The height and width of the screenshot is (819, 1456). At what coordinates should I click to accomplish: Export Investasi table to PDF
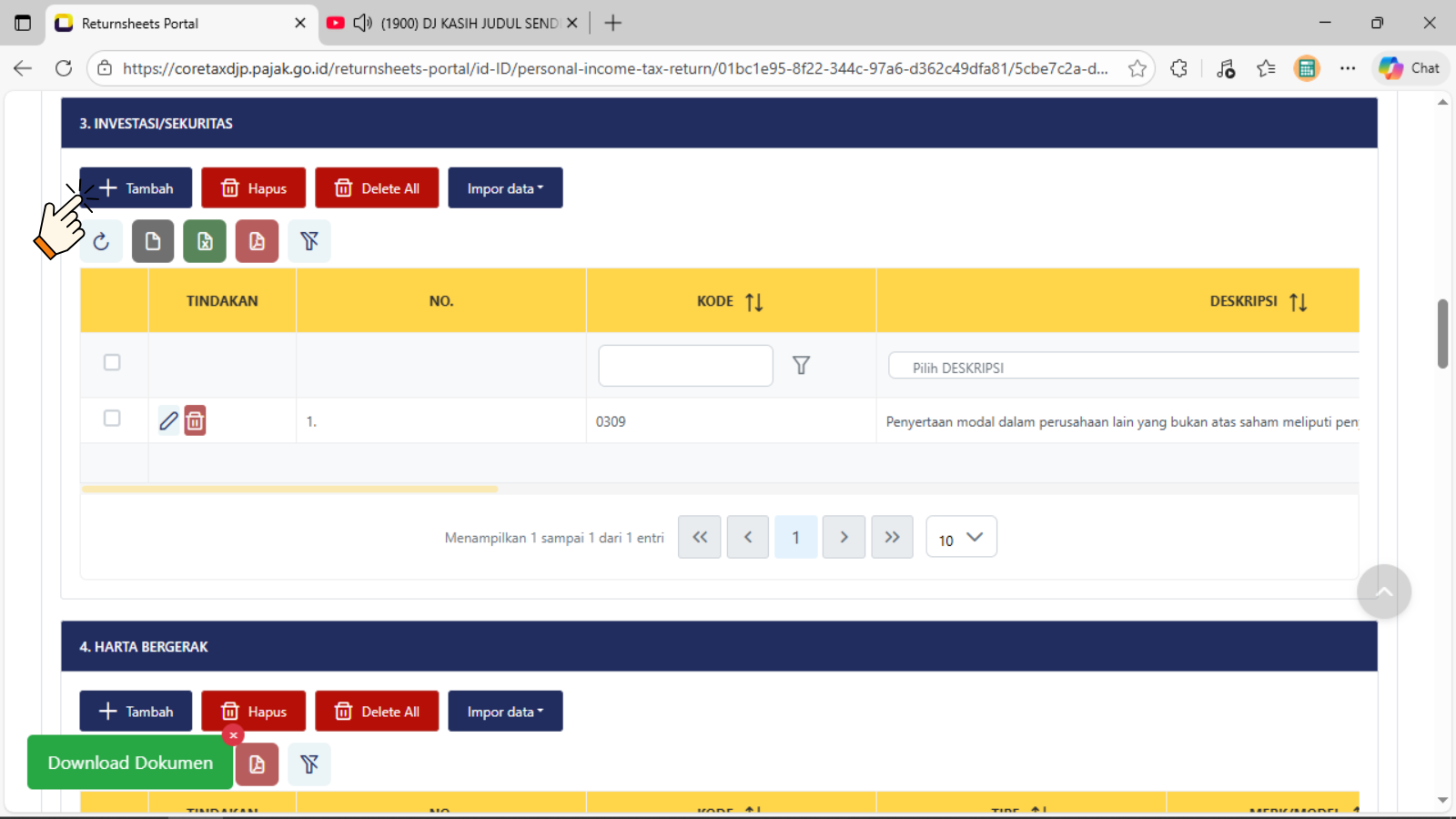pyautogui.click(x=257, y=241)
